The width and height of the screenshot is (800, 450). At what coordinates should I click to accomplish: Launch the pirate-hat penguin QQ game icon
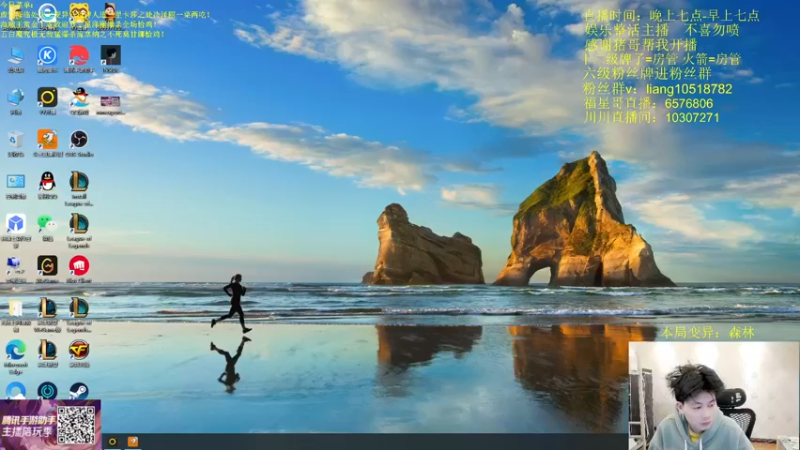tap(79, 97)
